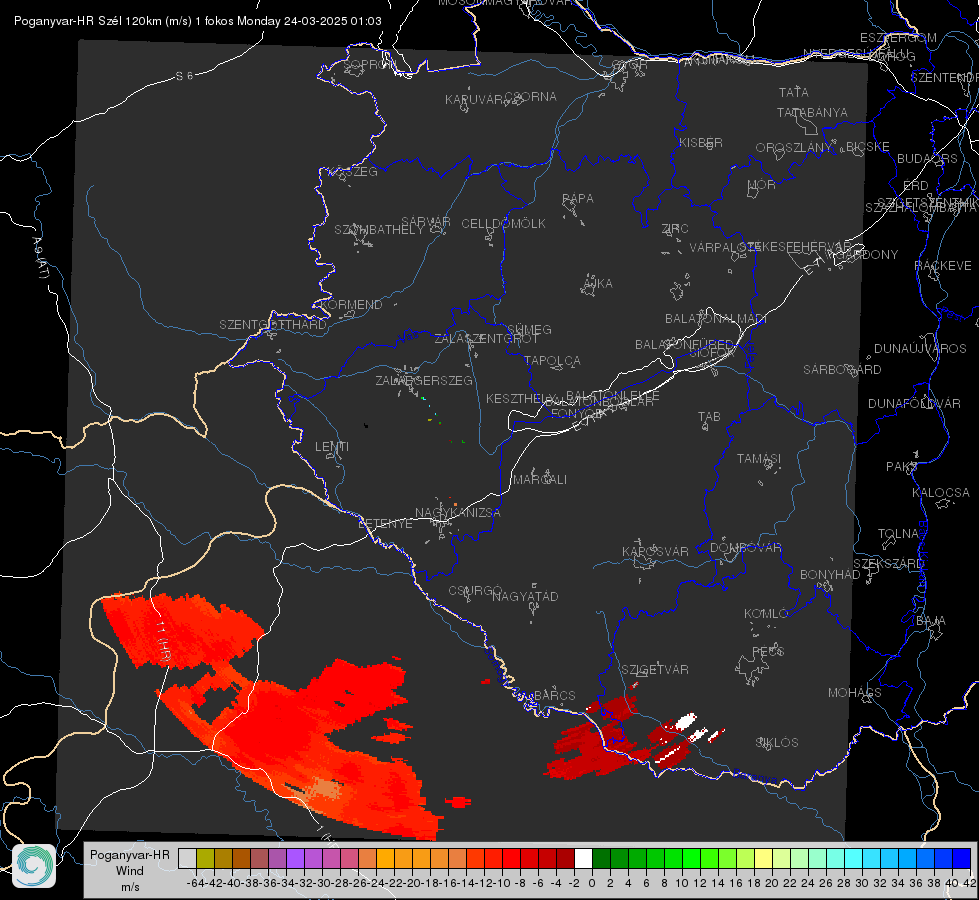Click the PAPA city label
The width and height of the screenshot is (979, 900).
click(578, 198)
